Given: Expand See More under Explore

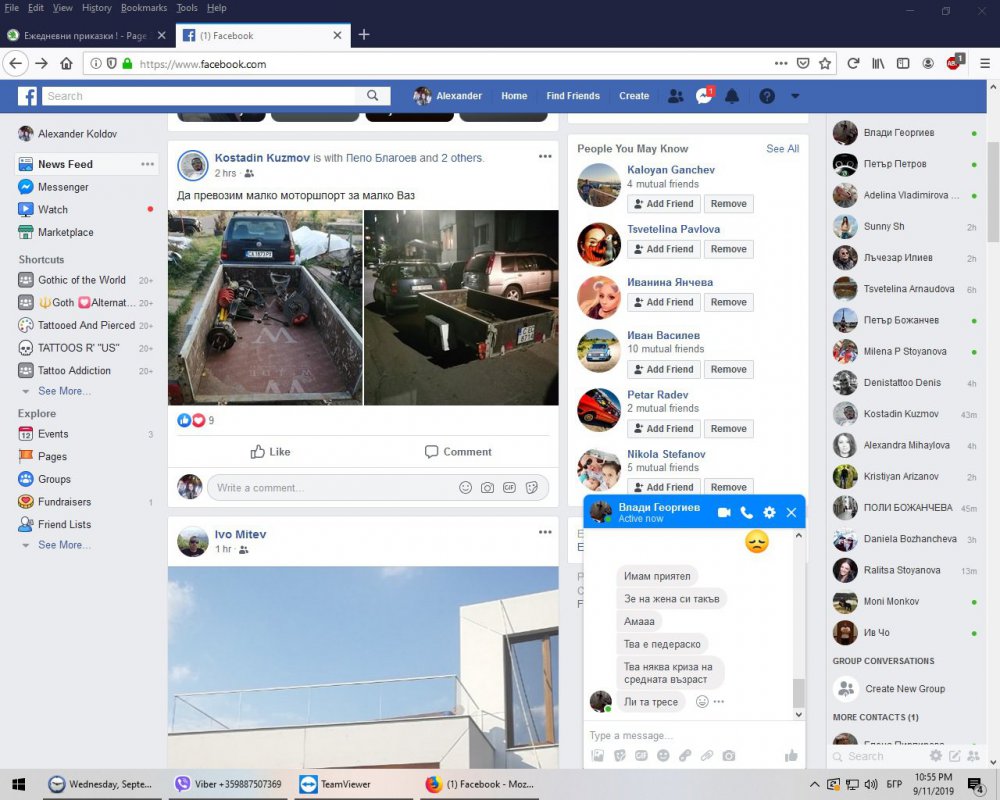Looking at the screenshot, I should [64, 545].
